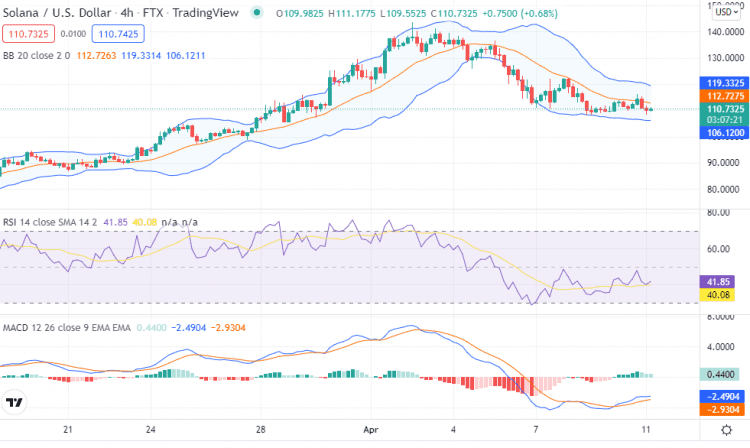Viewport: 750px width, 448px height.
Task: Click the TradingView logo icon
Action: [x=14, y=402]
